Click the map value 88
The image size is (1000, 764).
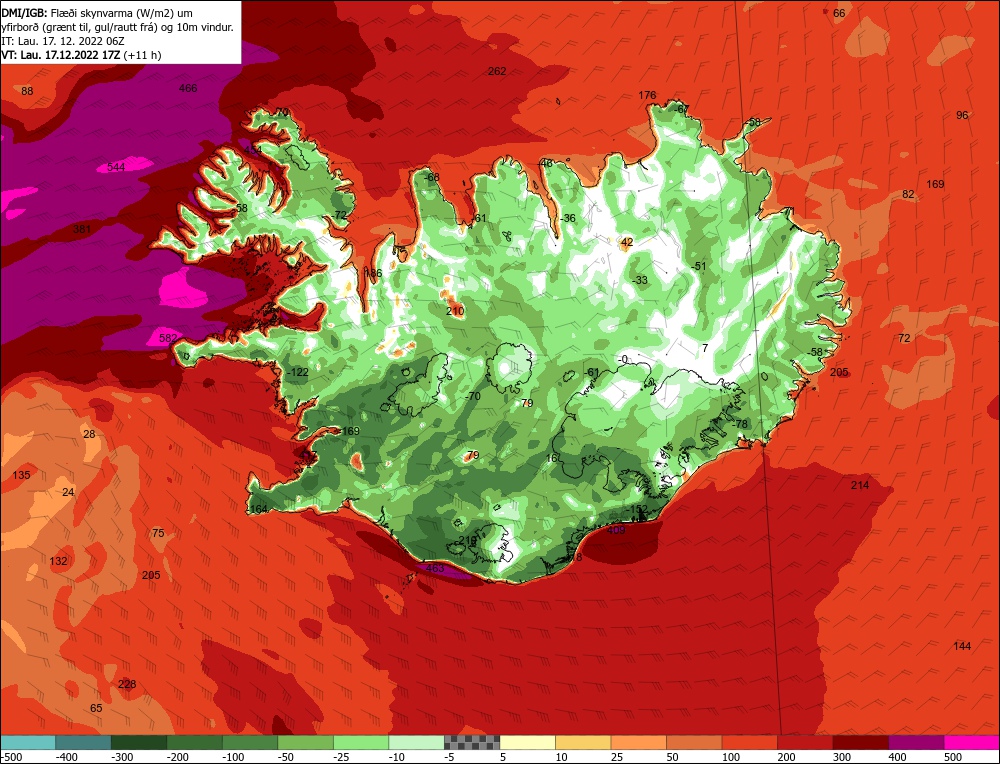coord(27,91)
